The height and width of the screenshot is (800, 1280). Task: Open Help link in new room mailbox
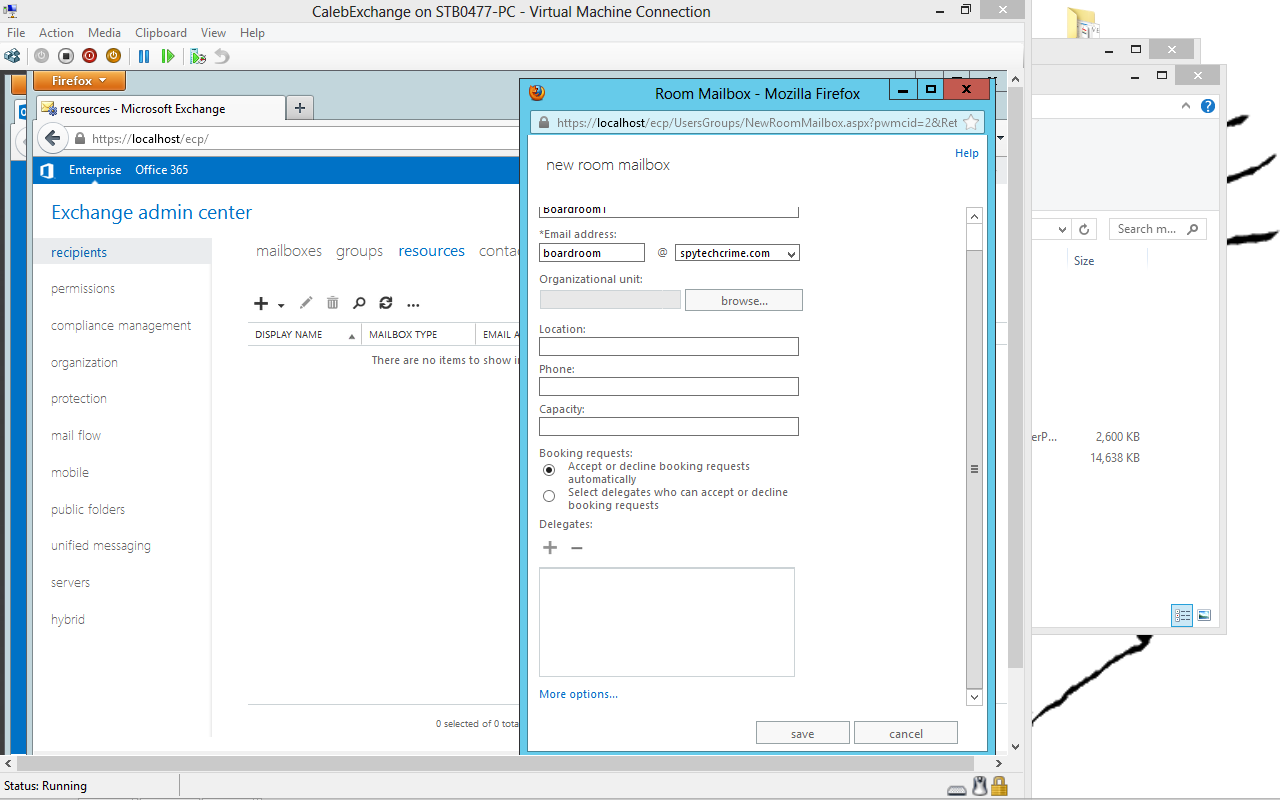tap(967, 153)
